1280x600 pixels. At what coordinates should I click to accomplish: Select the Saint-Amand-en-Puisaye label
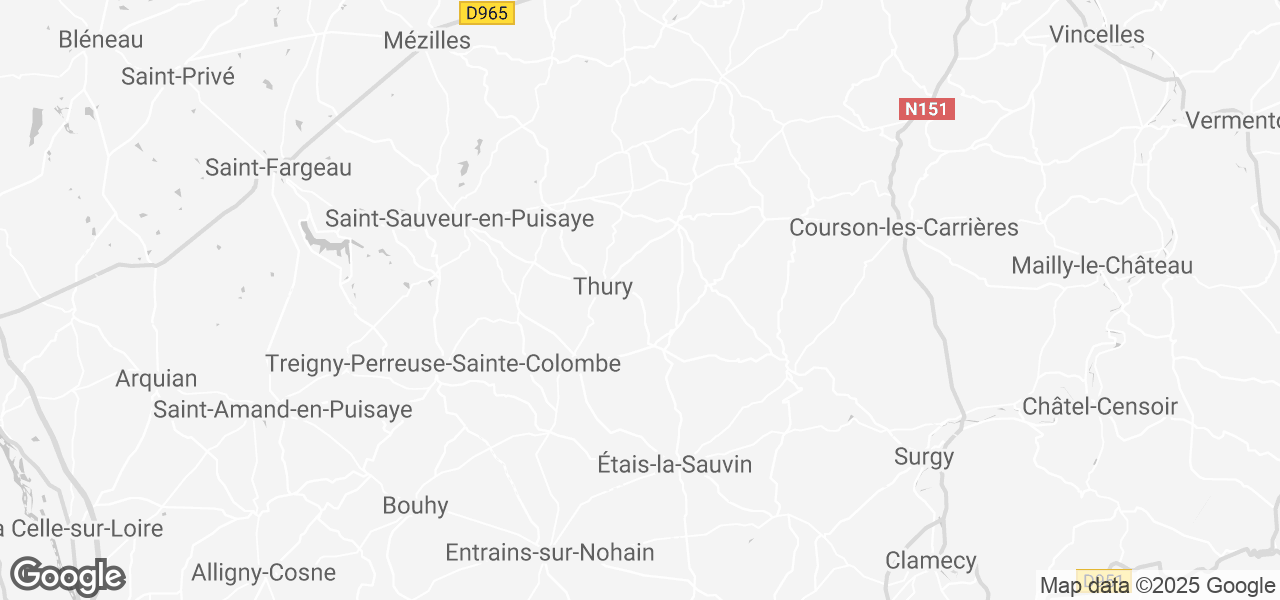tap(282, 410)
